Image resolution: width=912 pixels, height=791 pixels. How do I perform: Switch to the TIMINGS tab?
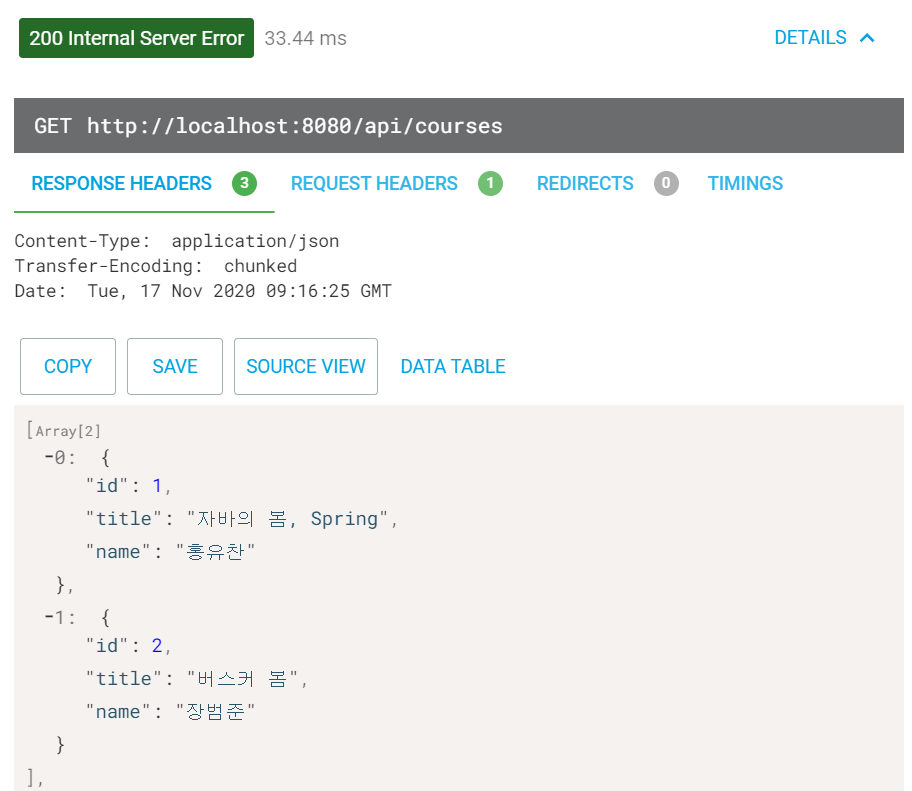click(x=745, y=184)
